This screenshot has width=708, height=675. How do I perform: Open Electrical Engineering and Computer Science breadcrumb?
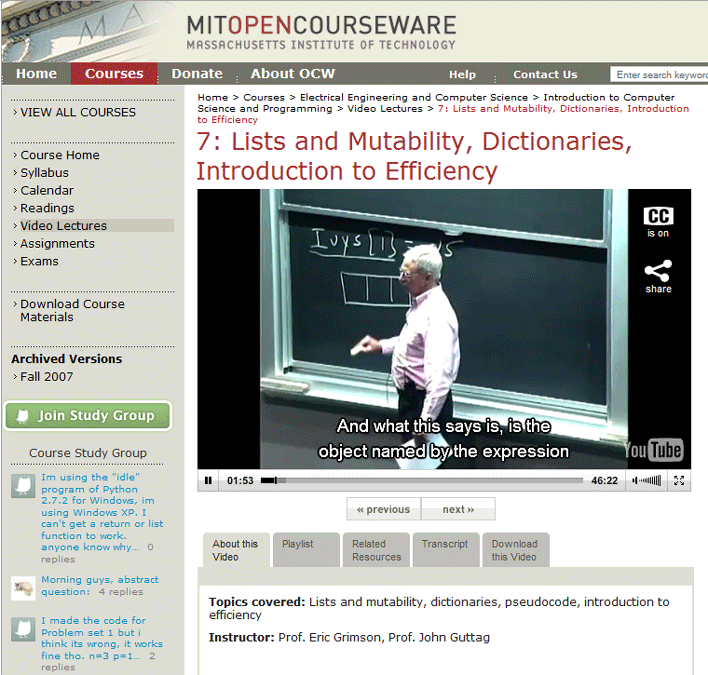tap(414, 98)
